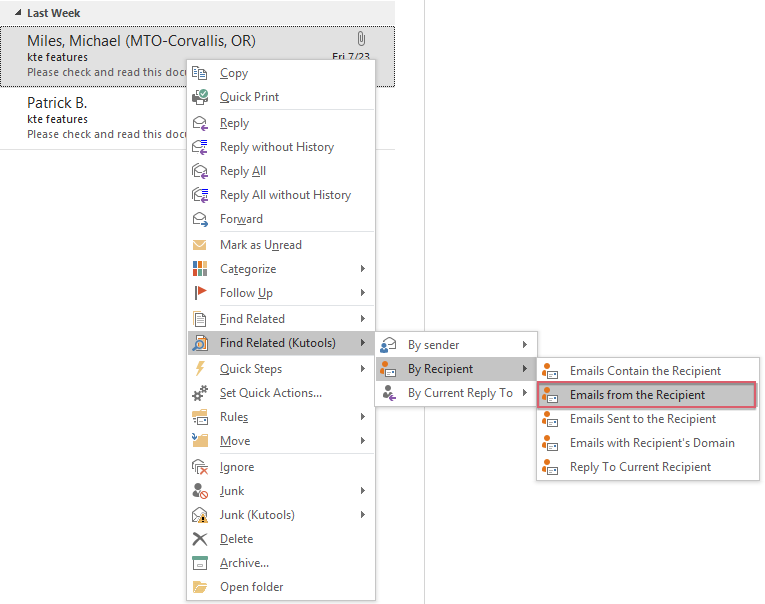Select Reply All without History
Viewport: 765px width, 604px height.
[281, 195]
